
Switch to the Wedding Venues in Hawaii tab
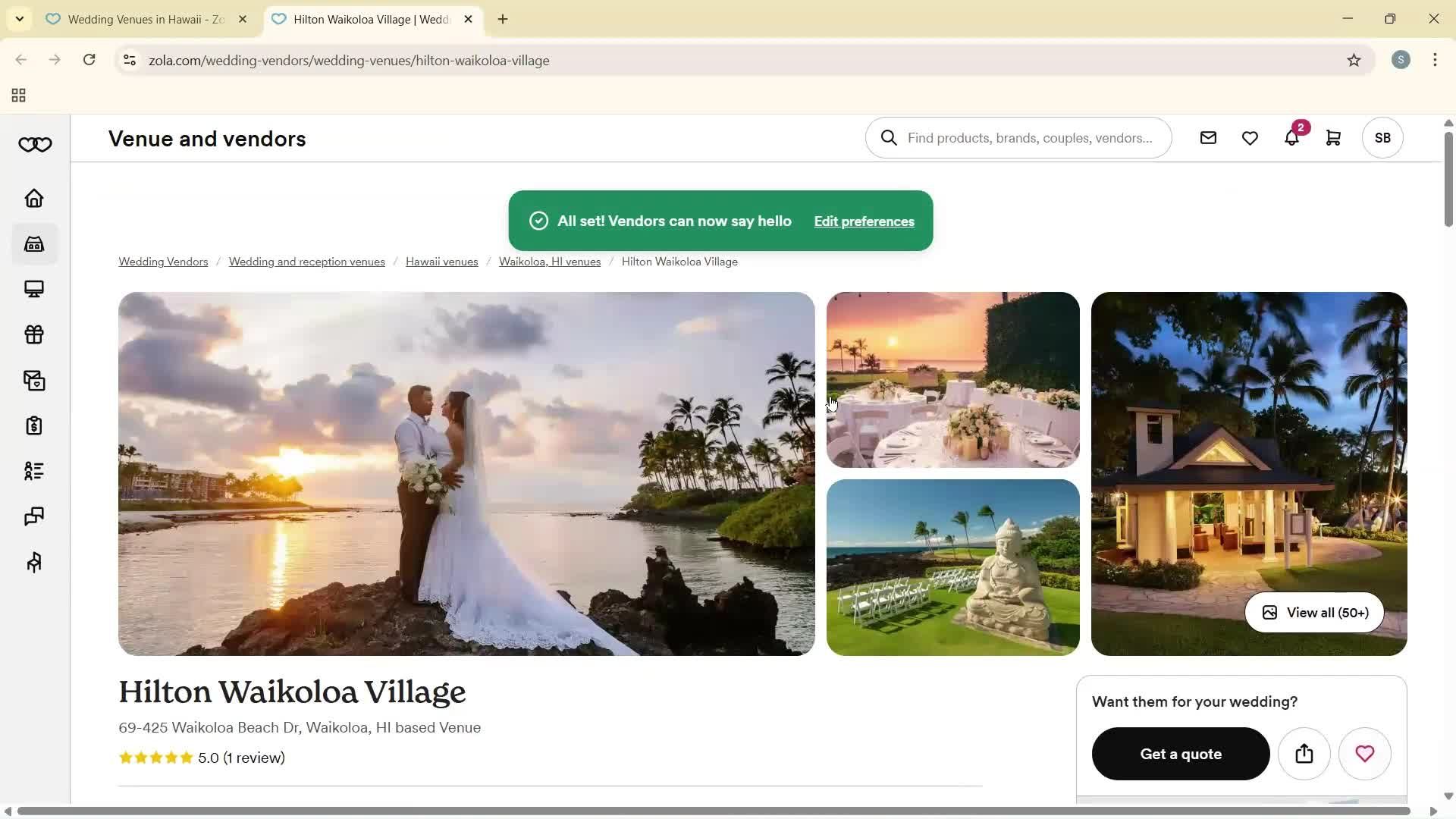[136, 19]
